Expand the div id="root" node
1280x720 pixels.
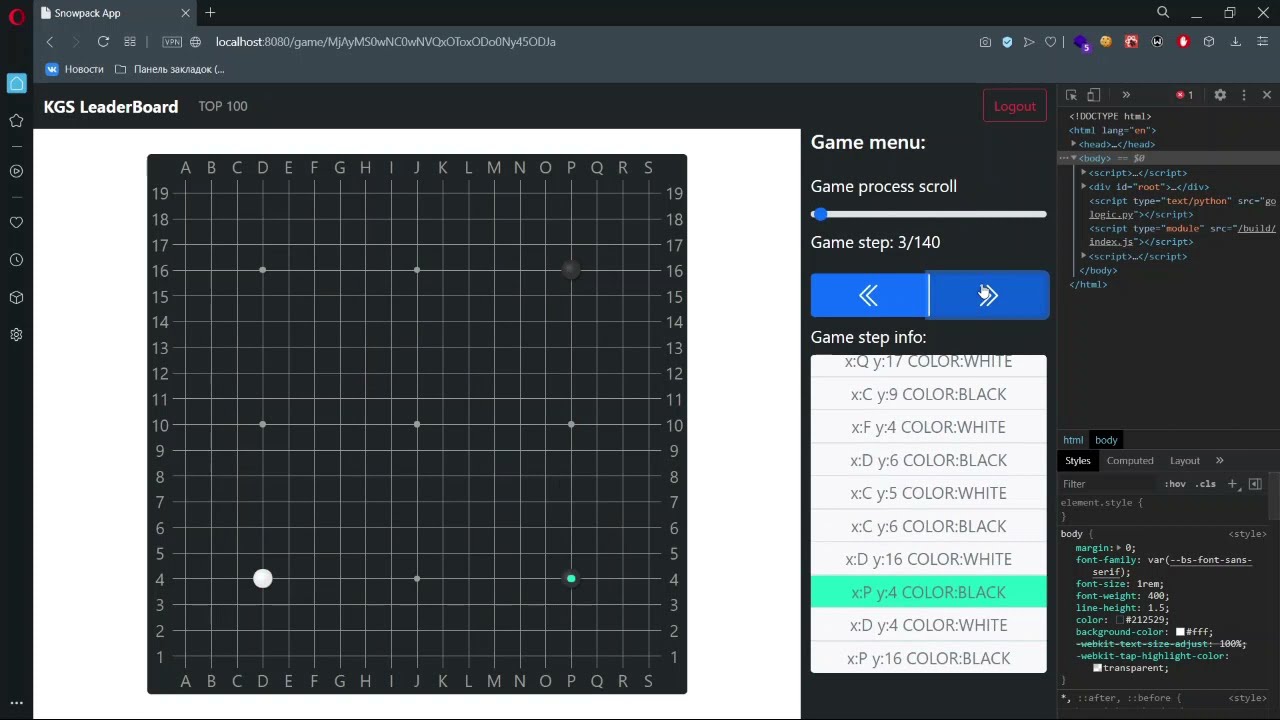tap(1084, 187)
